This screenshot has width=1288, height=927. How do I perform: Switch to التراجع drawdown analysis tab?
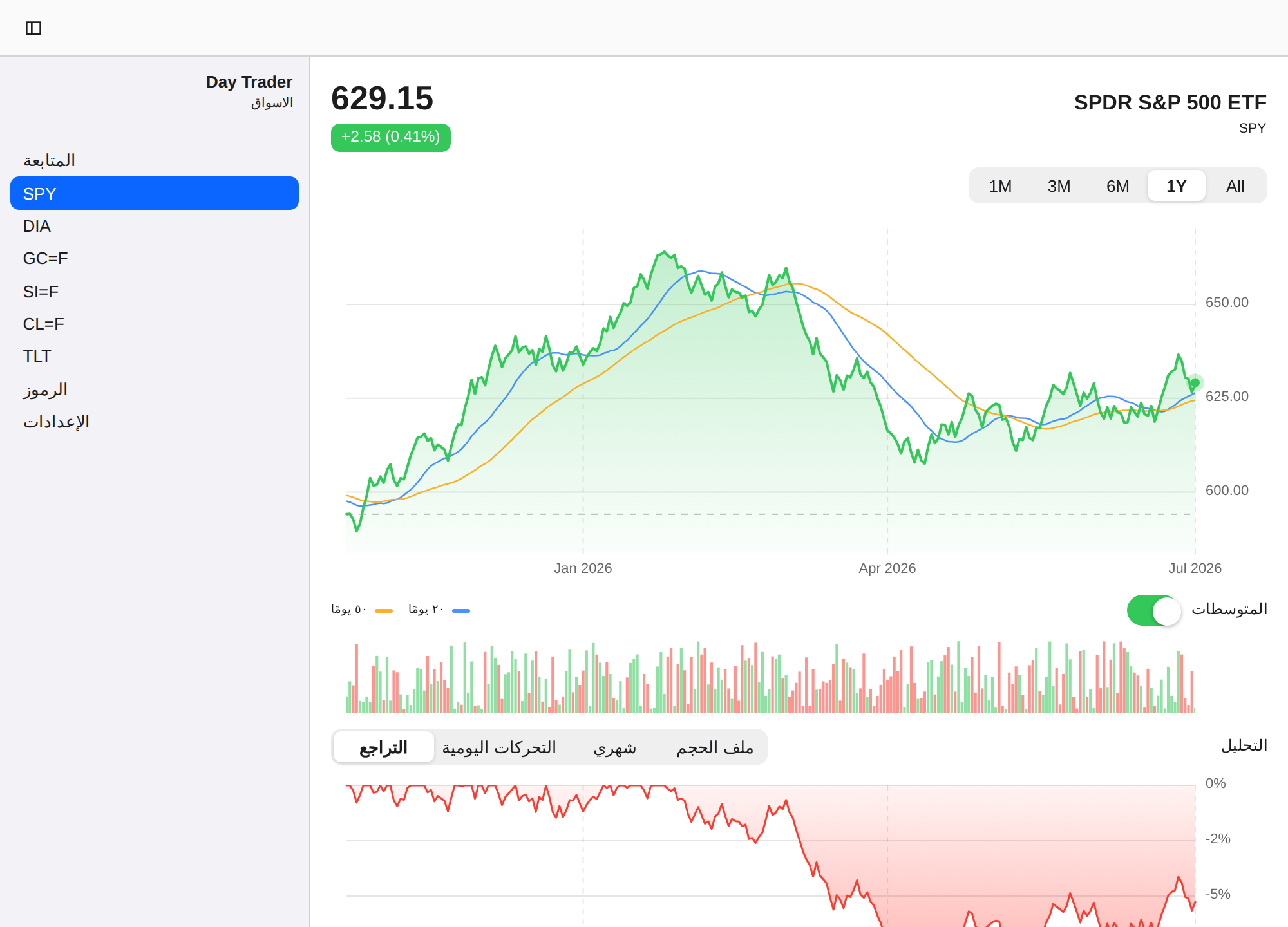(384, 747)
